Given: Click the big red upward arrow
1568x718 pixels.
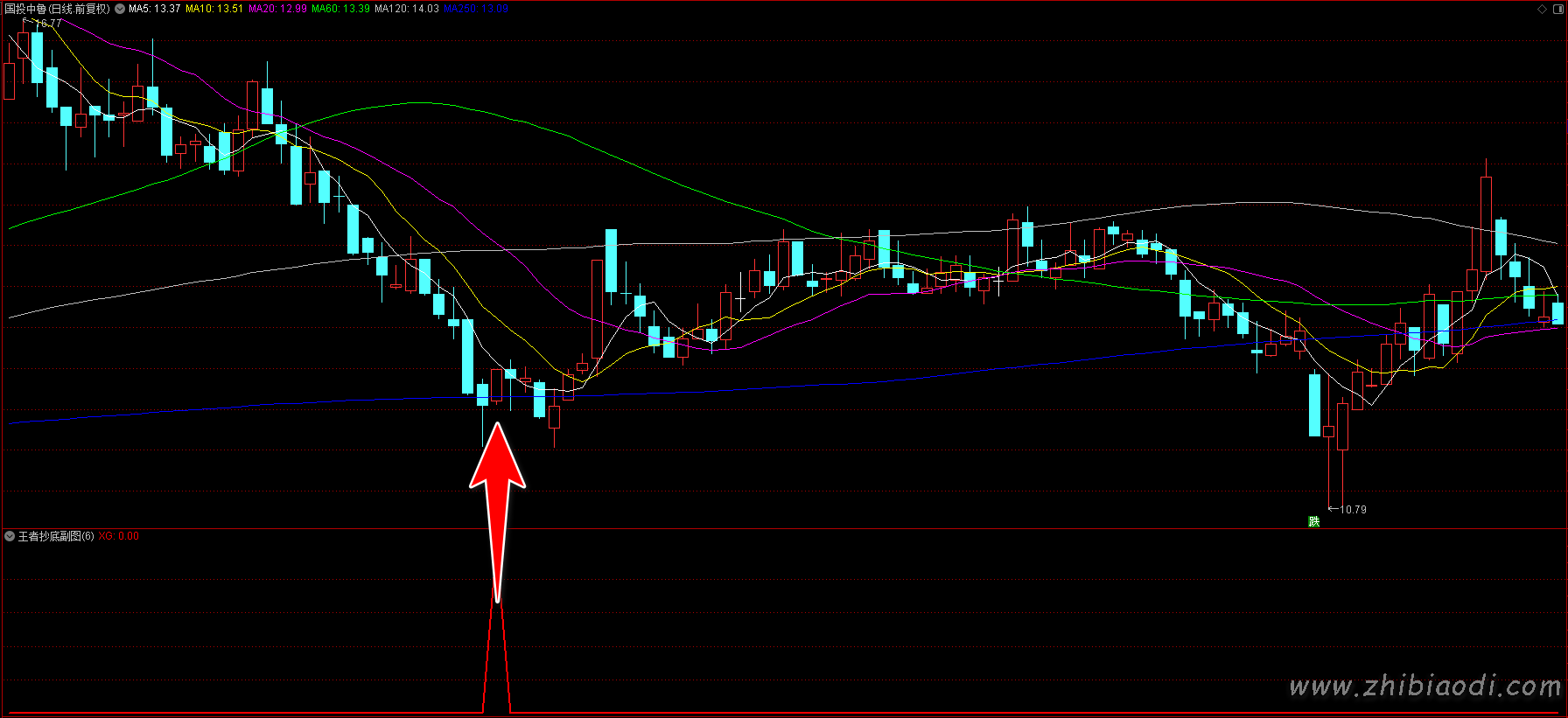Looking at the screenshot, I should tap(497, 490).
